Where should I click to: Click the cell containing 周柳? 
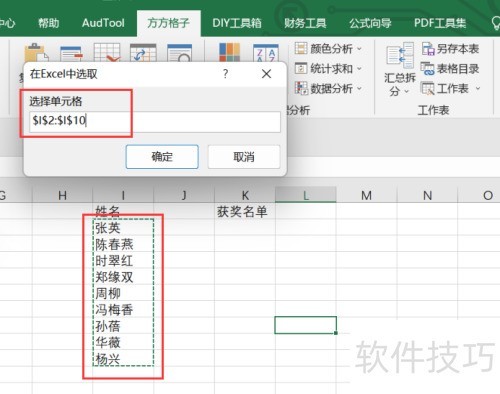(x=123, y=293)
